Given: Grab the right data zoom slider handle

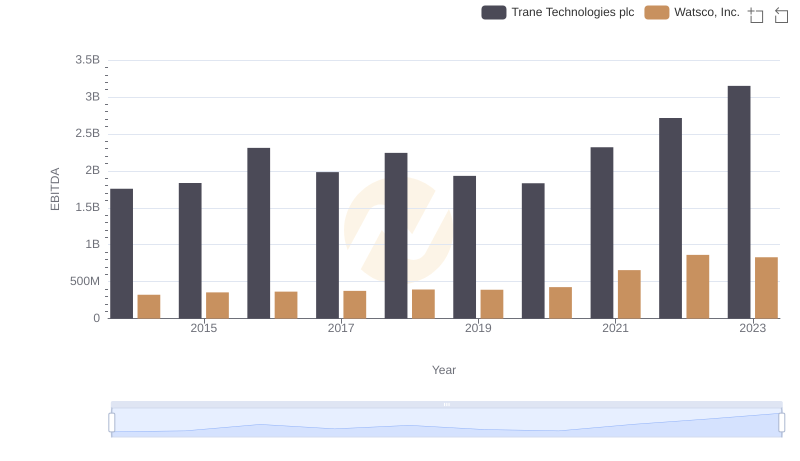Looking at the screenshot, I should 781,422.
